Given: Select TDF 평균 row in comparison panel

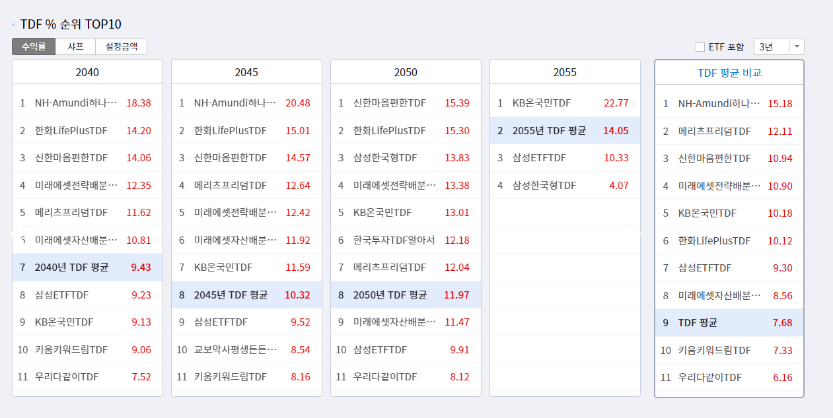Looking at the screenshot, I should (698, 322).
